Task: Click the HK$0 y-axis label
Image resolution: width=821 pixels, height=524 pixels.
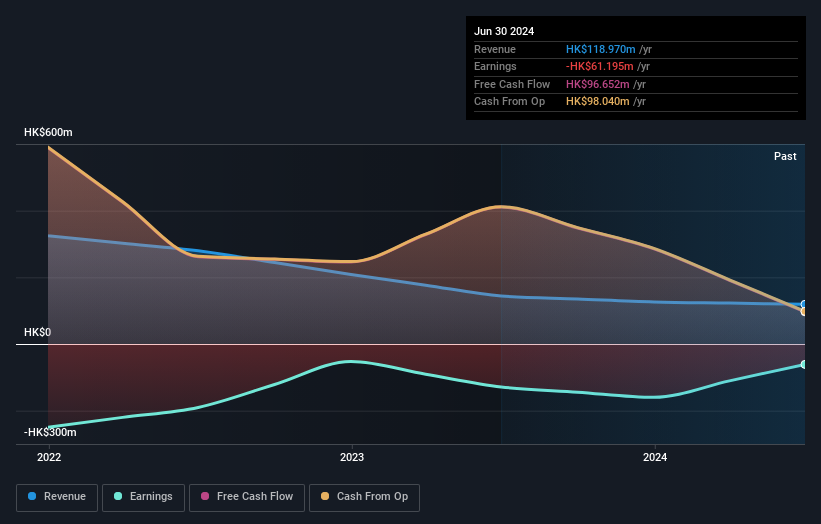Action: [x=38, y=332]
